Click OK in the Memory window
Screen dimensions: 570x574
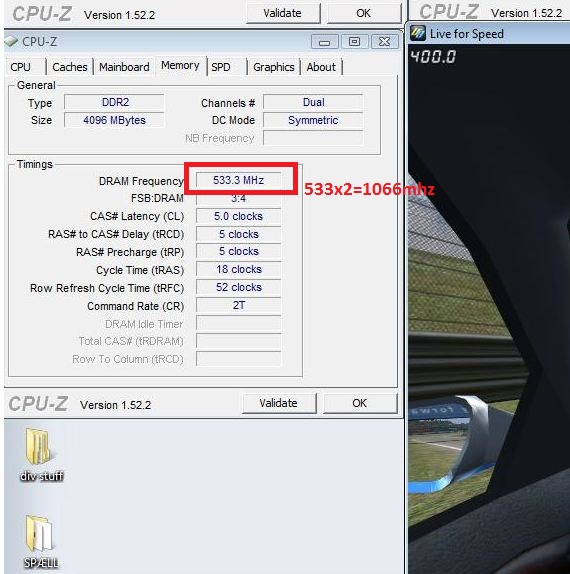pyautogui.click(x=359, y=403)
